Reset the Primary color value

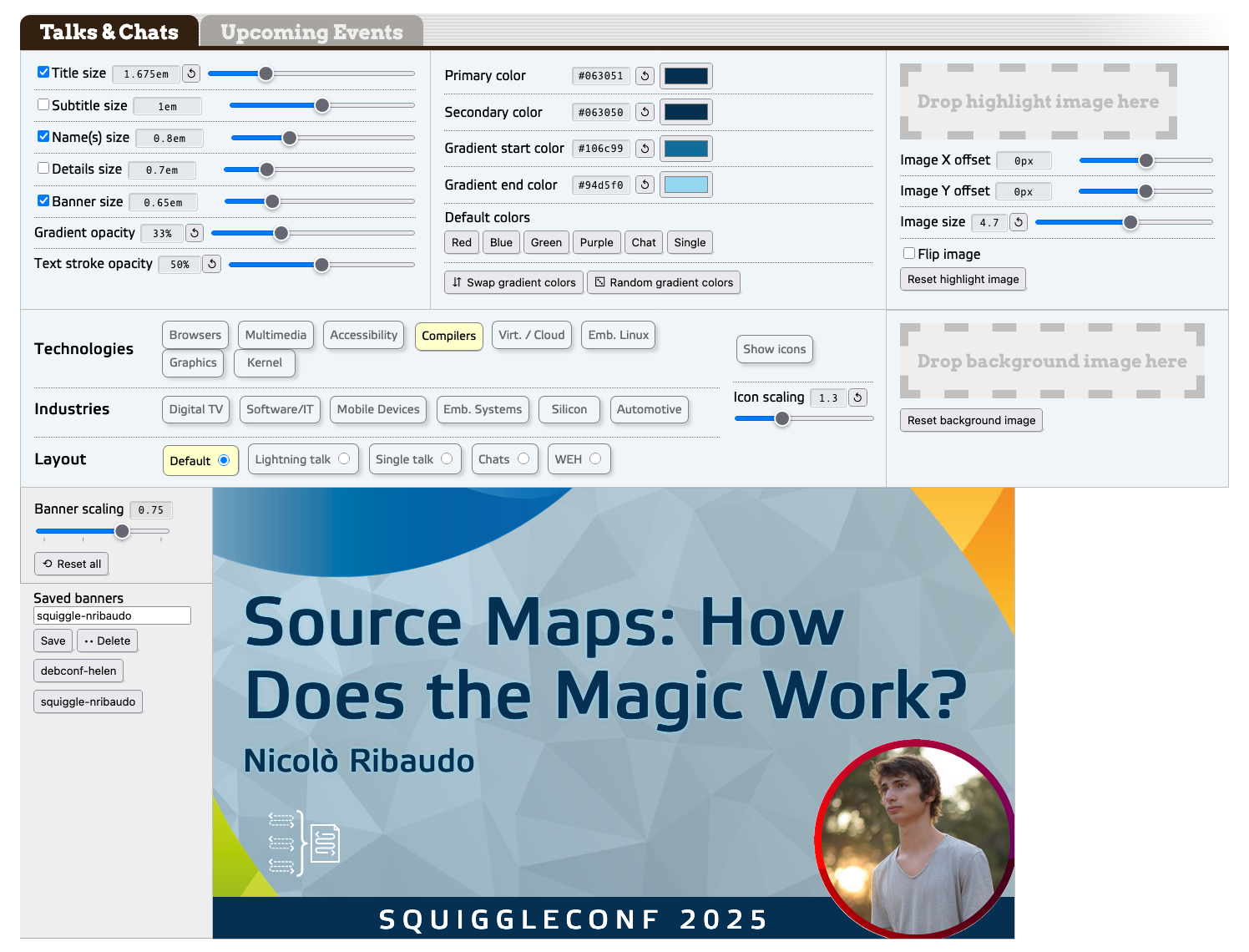(645, 76)
